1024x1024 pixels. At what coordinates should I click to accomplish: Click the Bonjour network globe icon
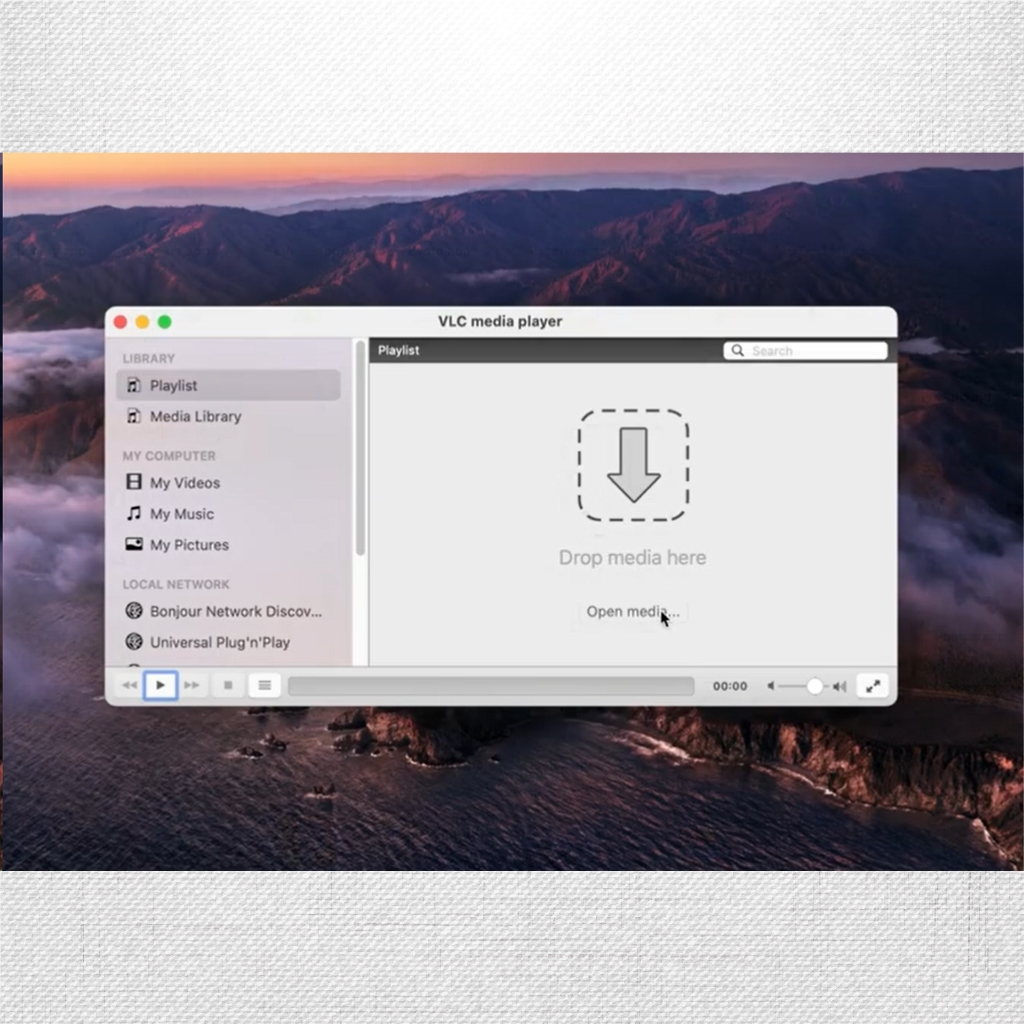pos(134,611)
